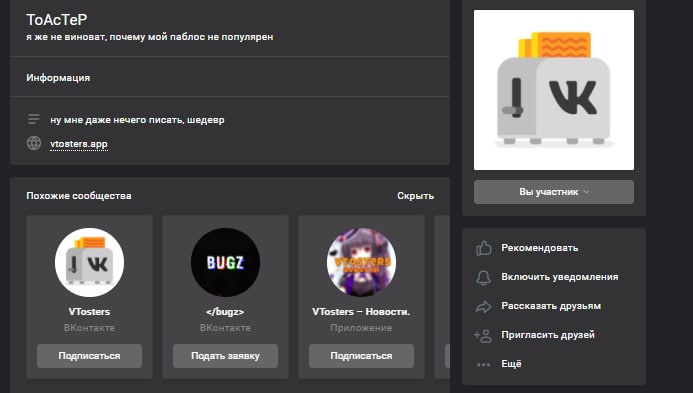The width and height of the screenshot is (693, 393).
Task: Open the </bugz> community avatar
Action: pyautogui.click(x=225, y=263)
